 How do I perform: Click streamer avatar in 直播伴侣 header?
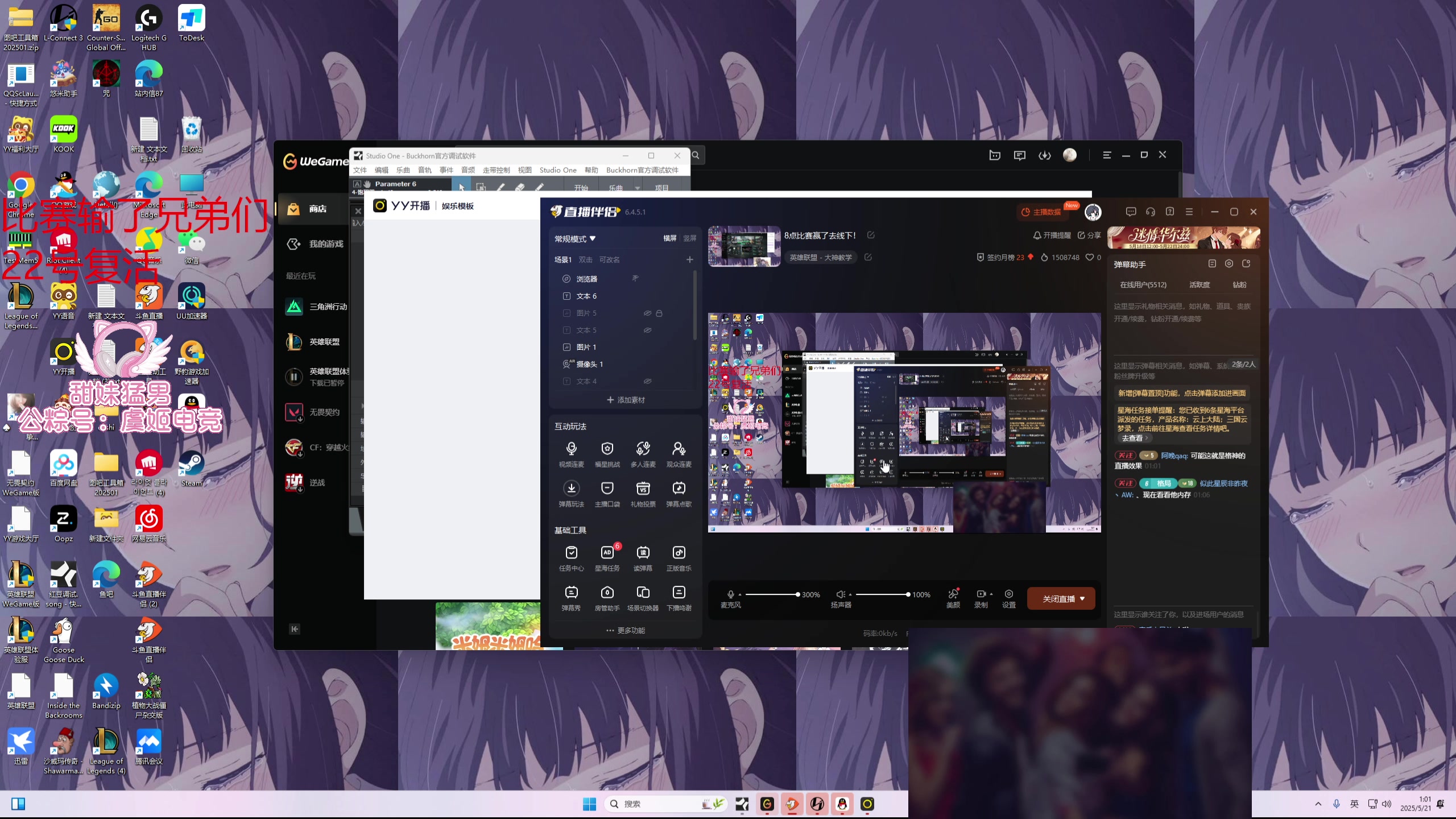(1093, 212)
